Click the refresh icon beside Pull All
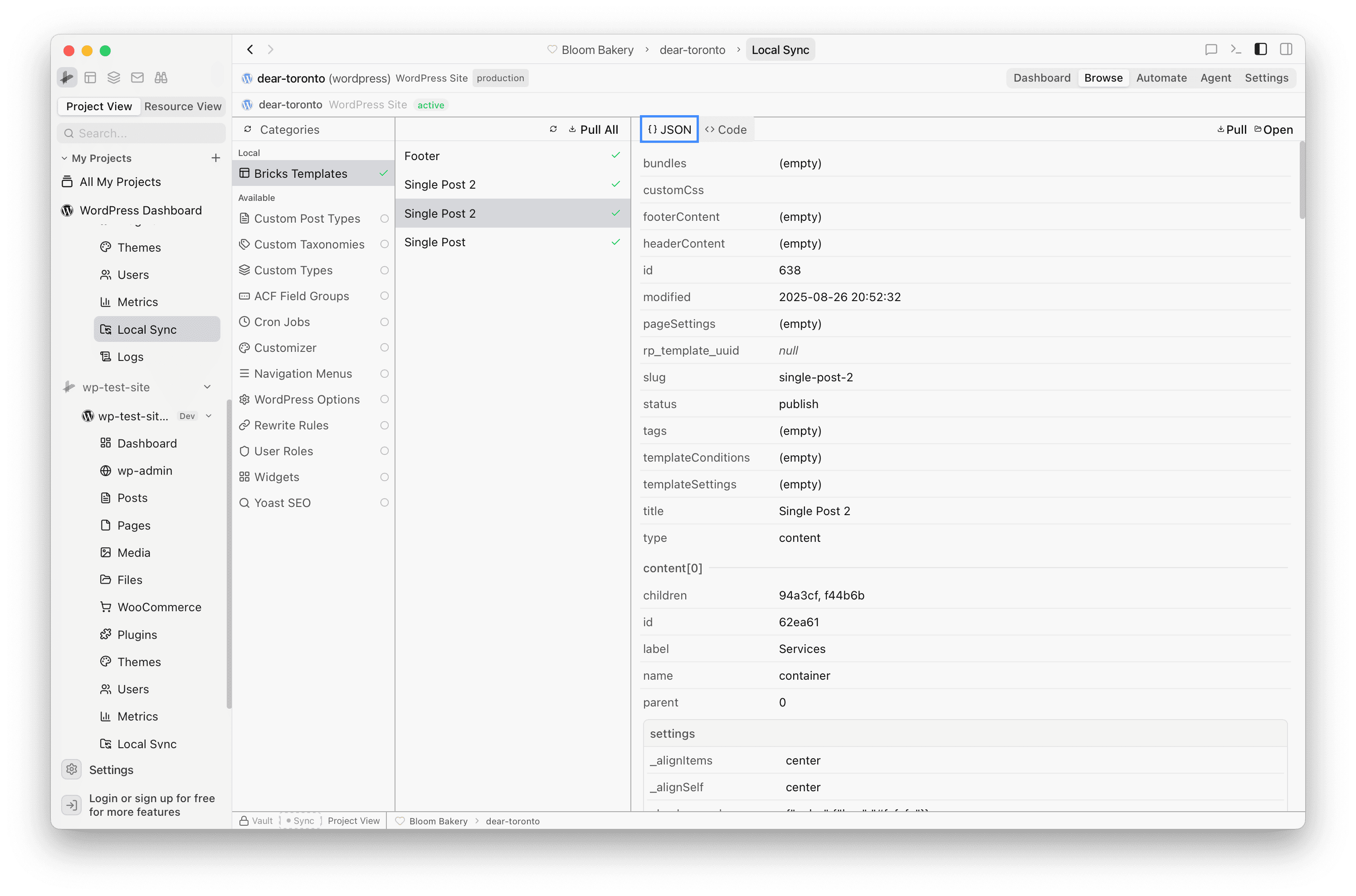Image resolution: width=1356 pixels, height=896 pixels. pyautogui.click(x=553, y=129)
